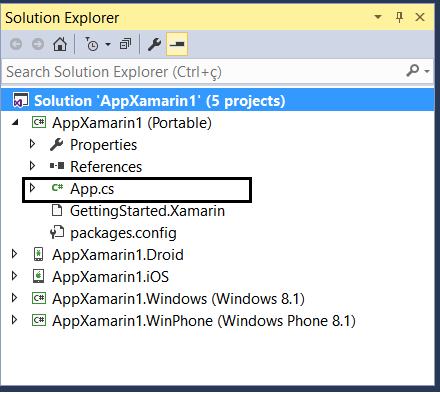The height and width of the screenshot is (394, 440).
Task: Open the Pending Changes Filter clock icon
Action: pos(92,44)
